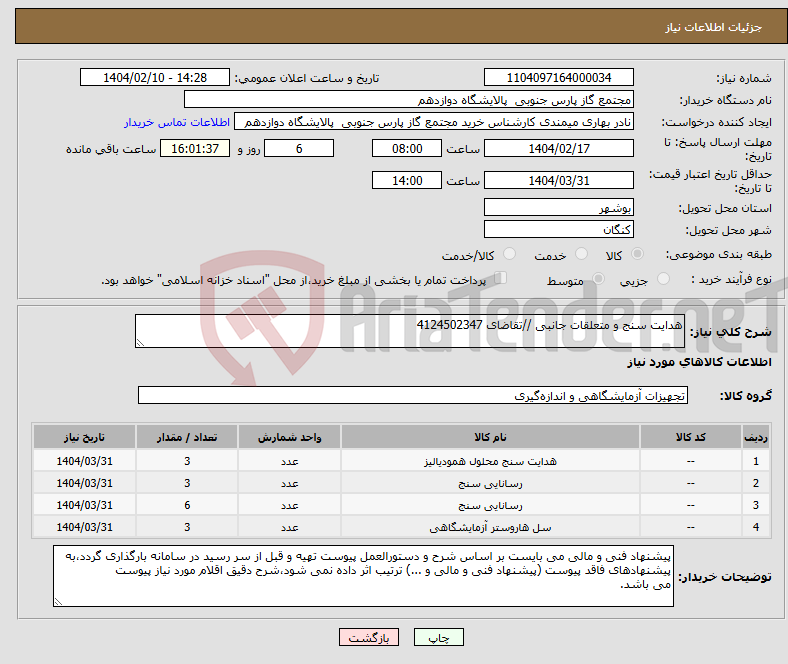Click the remaining time field 16:01:37
Screen dimensions: 788x664
coord(195,148)
